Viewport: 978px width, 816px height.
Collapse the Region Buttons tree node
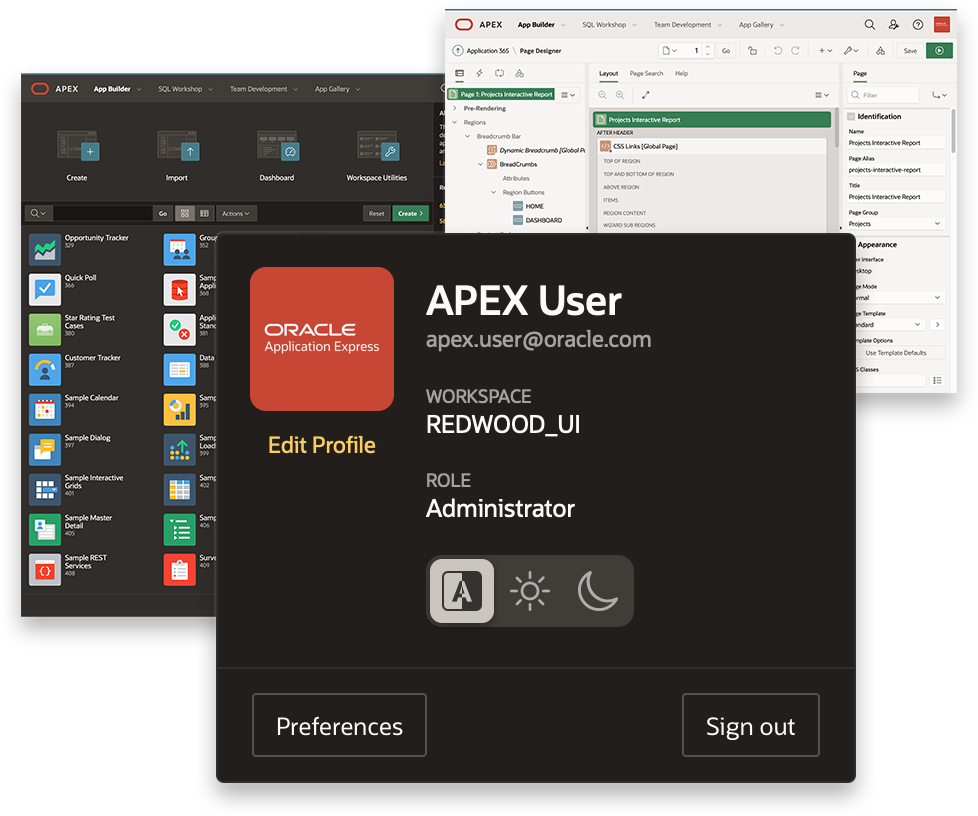pos(493,192)
